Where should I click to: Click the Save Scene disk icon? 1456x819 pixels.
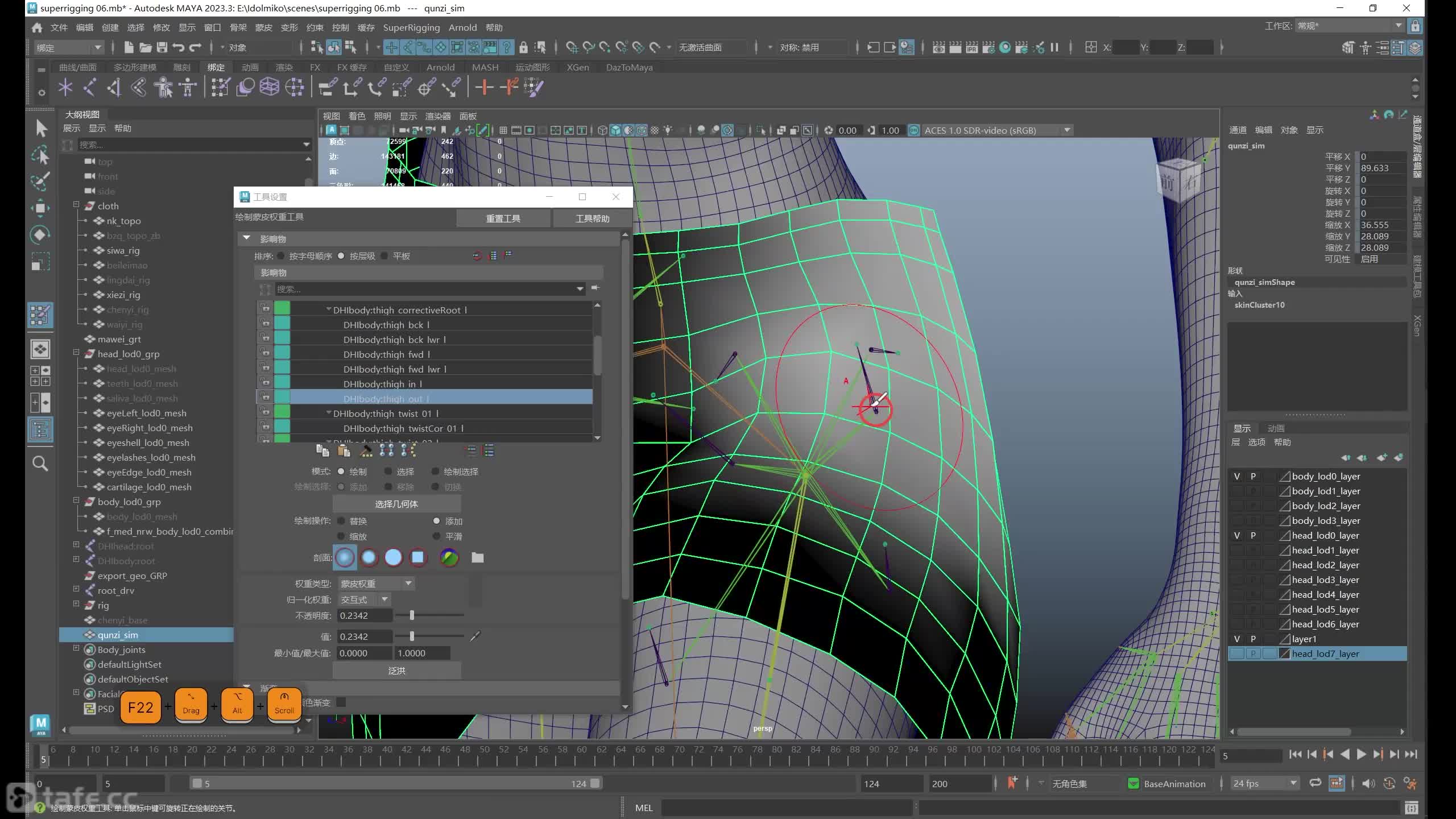point(162,47)
